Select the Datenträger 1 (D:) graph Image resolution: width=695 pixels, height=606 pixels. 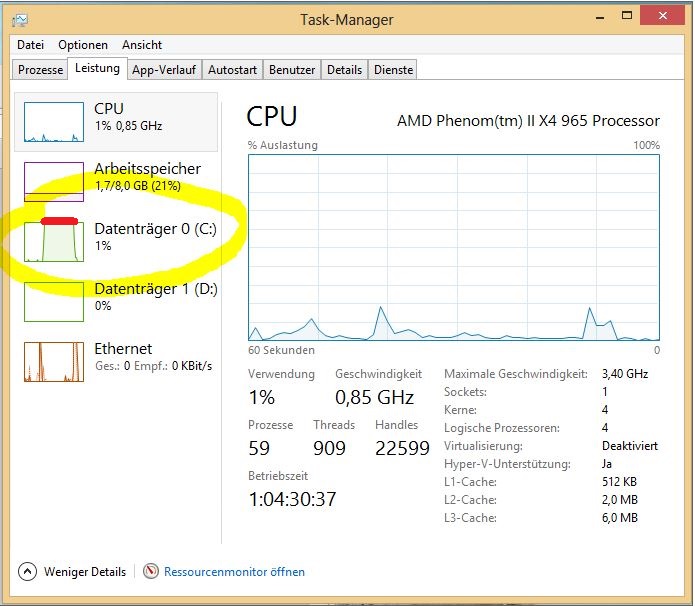pos(54,302)
